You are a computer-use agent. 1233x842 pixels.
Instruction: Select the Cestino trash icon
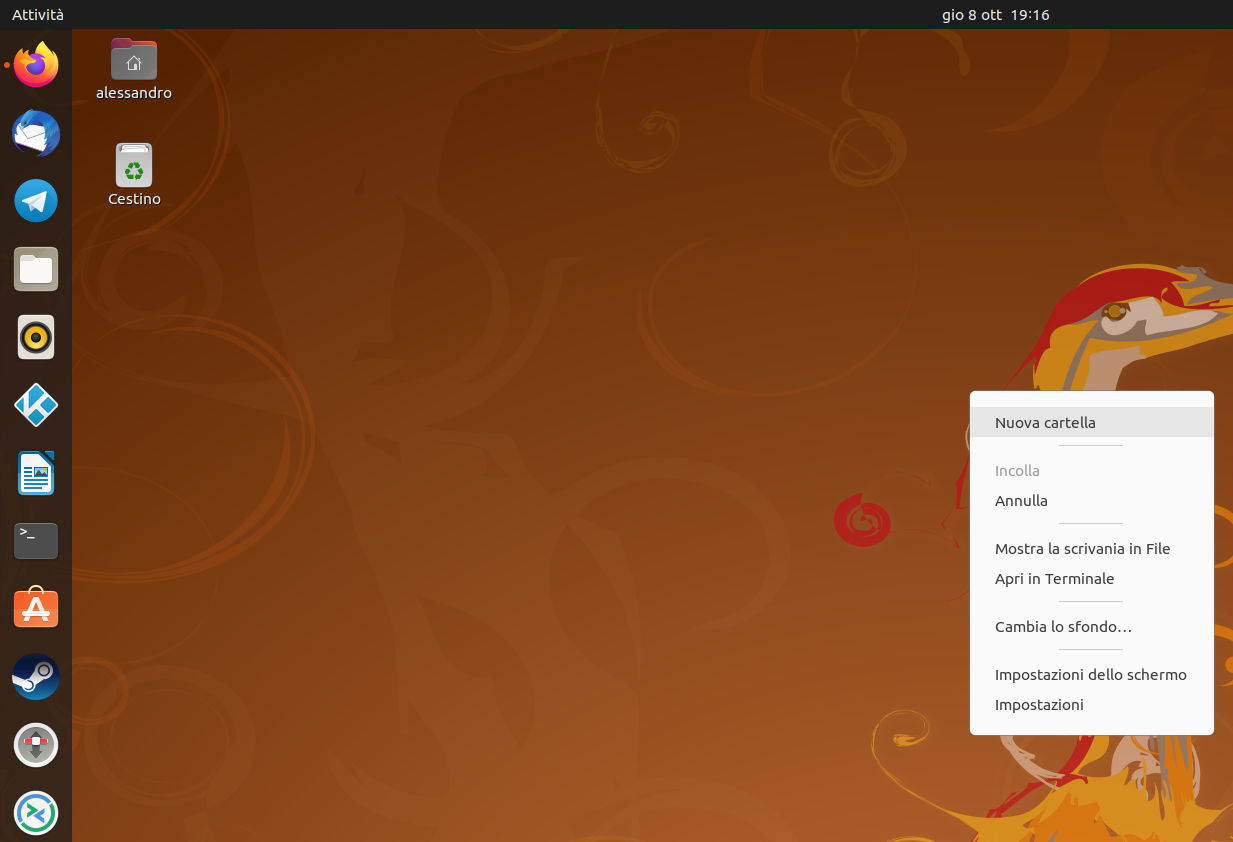(134, 175)
